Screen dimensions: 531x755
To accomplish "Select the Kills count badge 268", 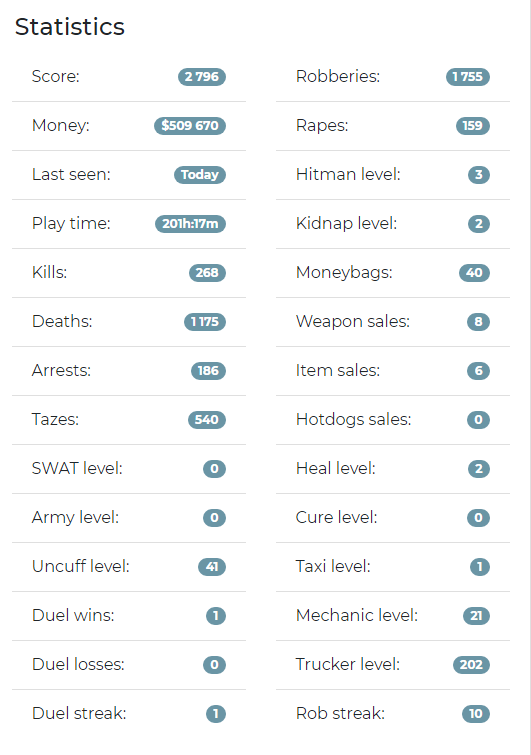I will [x=207, y=273].
